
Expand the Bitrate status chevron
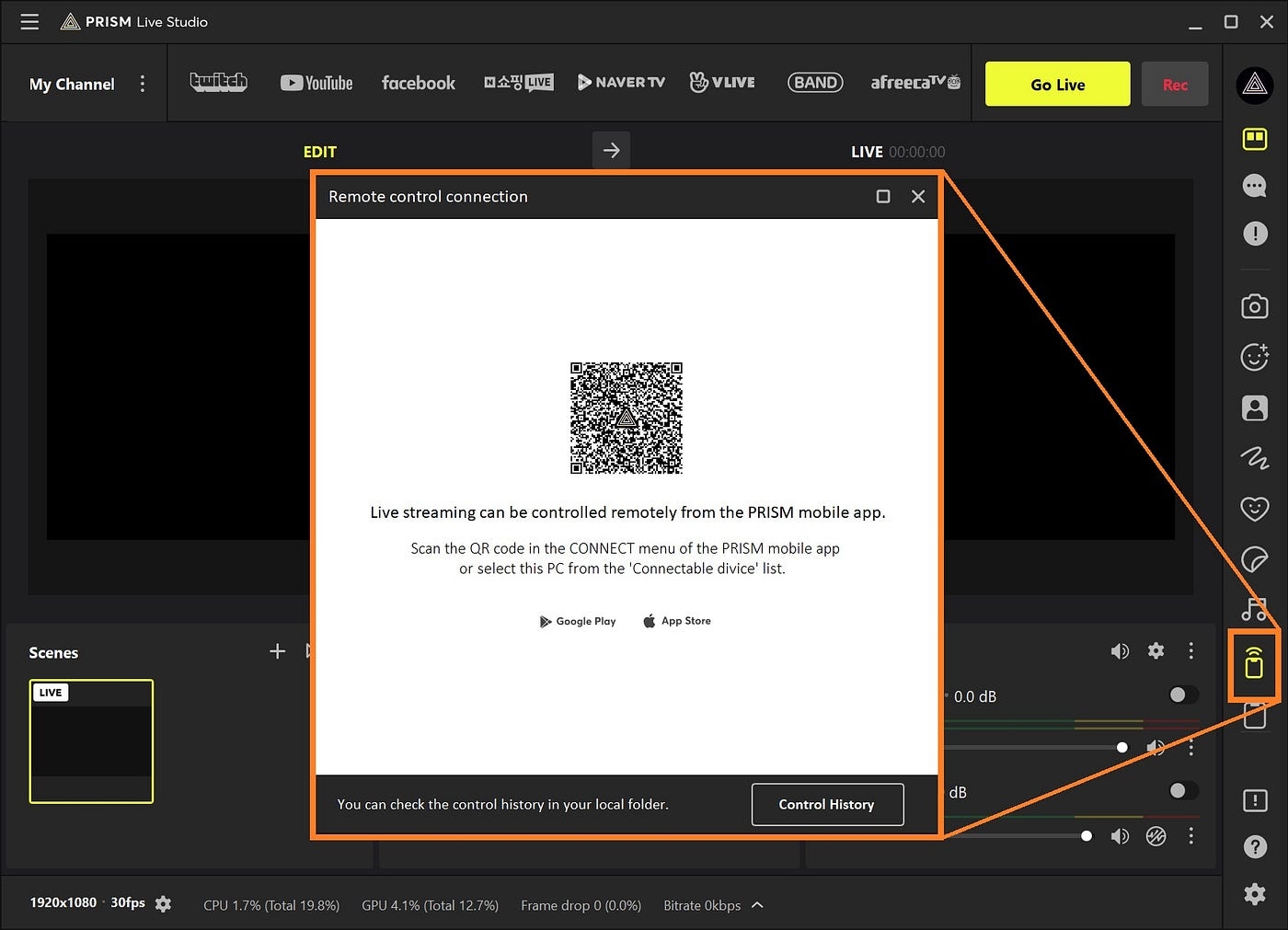pyautogui.click(x=757, y=905)
